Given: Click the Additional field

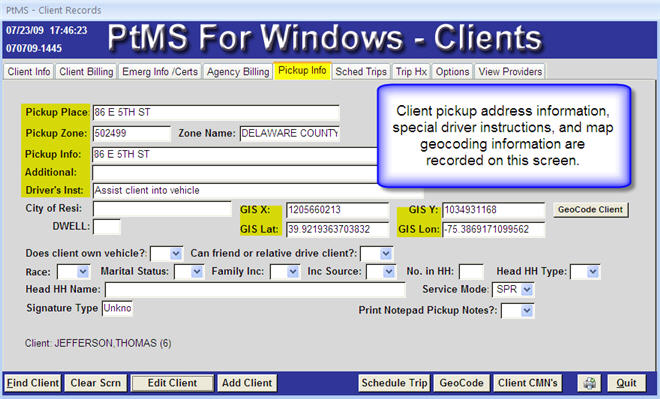Looking at the screenshot, I should [x=234, y=173].
